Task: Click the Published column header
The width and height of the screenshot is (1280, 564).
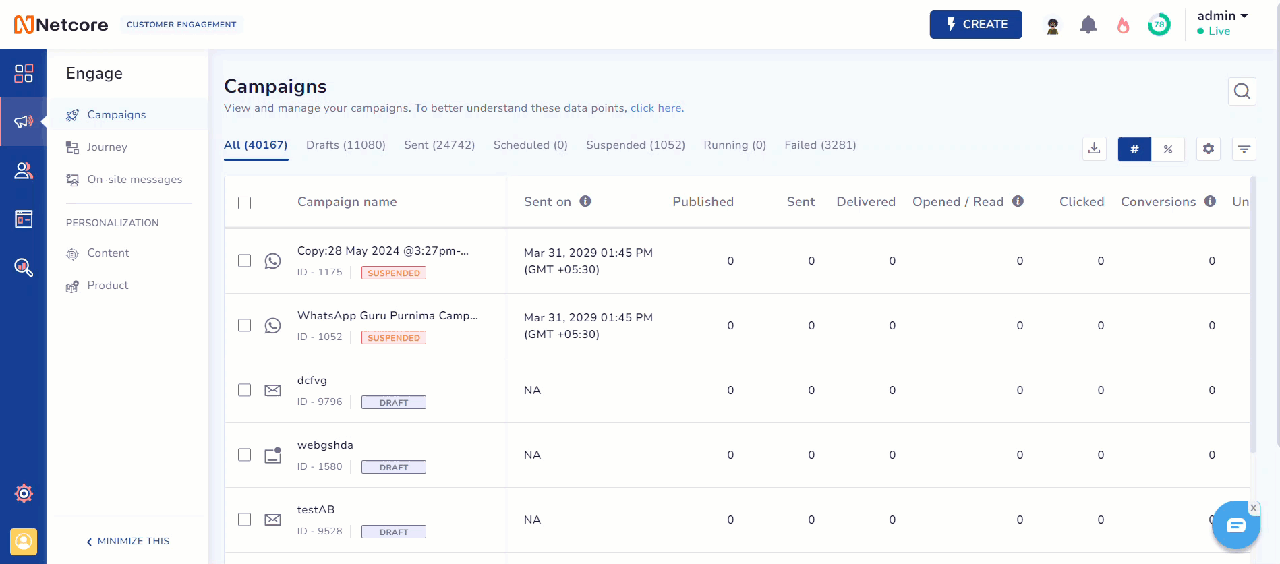Action: pos(703,202)
